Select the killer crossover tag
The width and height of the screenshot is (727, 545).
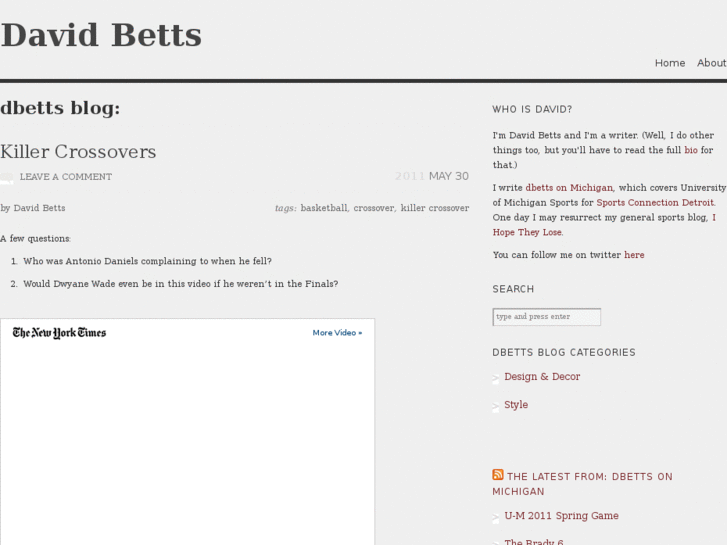point(434,208)
